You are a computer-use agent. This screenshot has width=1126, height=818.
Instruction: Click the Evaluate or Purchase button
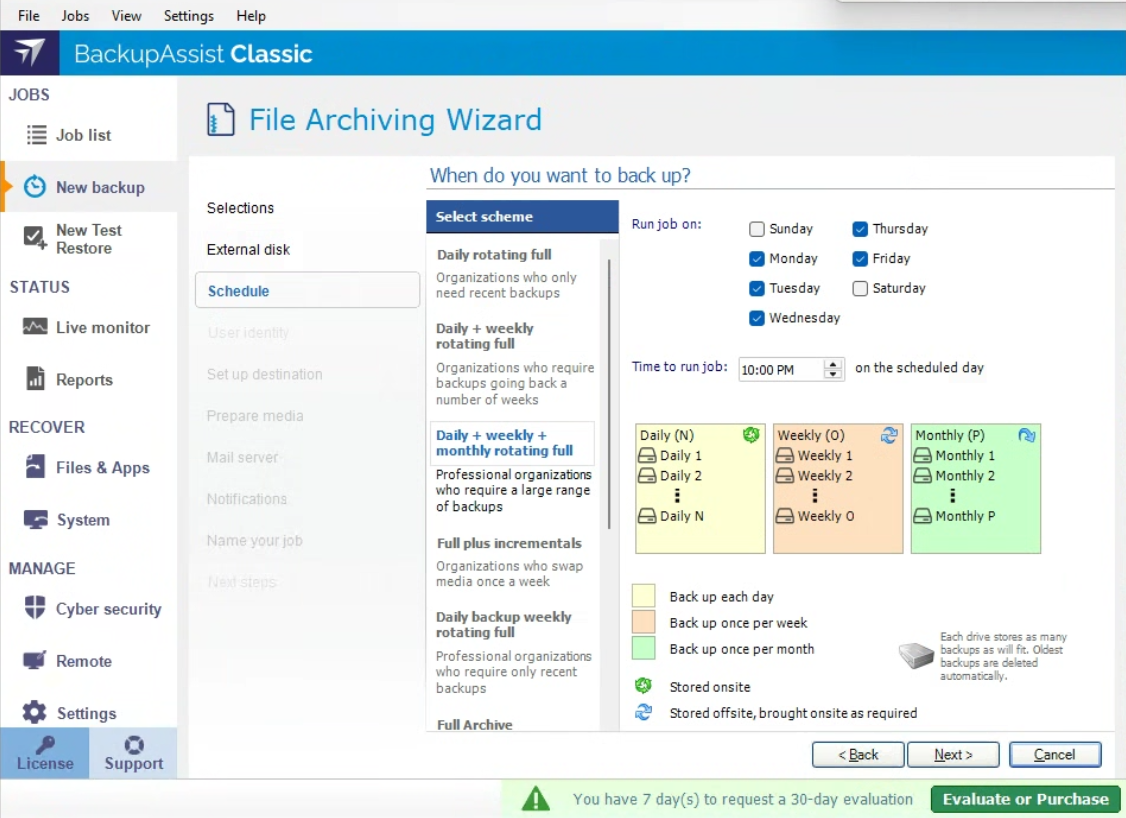1025,799
